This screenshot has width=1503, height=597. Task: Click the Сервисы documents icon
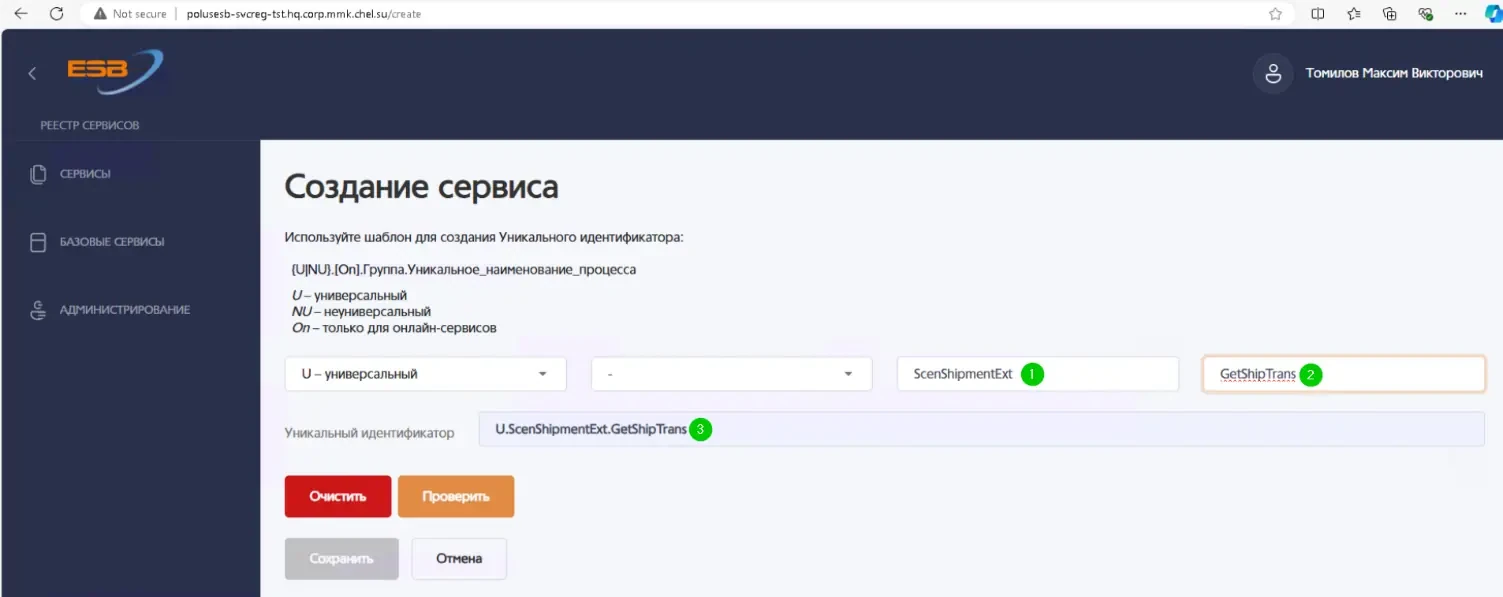pyautogui.click(x=38, y=174)
